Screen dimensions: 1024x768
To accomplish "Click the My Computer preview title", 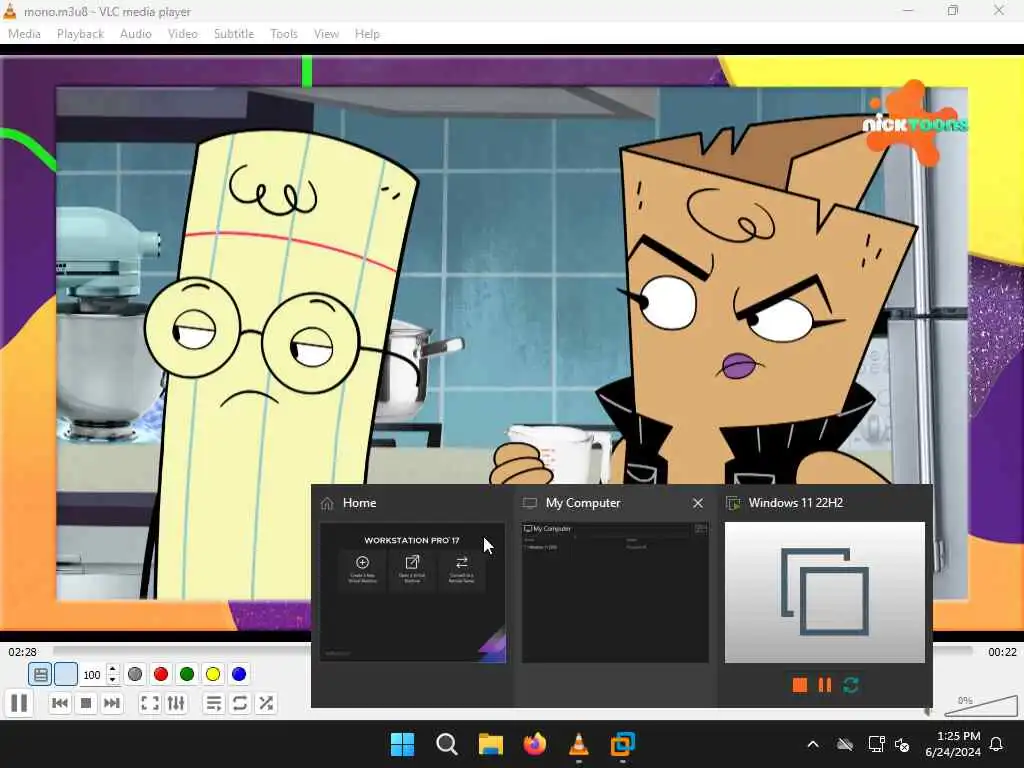I will [583, 503].
